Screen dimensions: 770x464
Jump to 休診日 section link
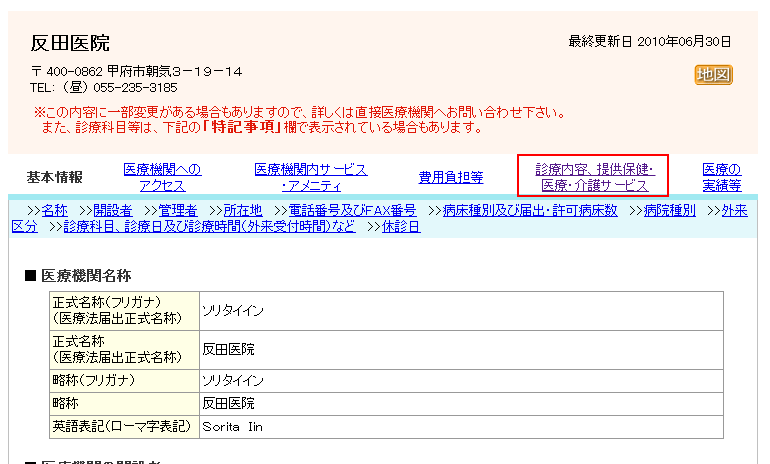pos(401,226)
